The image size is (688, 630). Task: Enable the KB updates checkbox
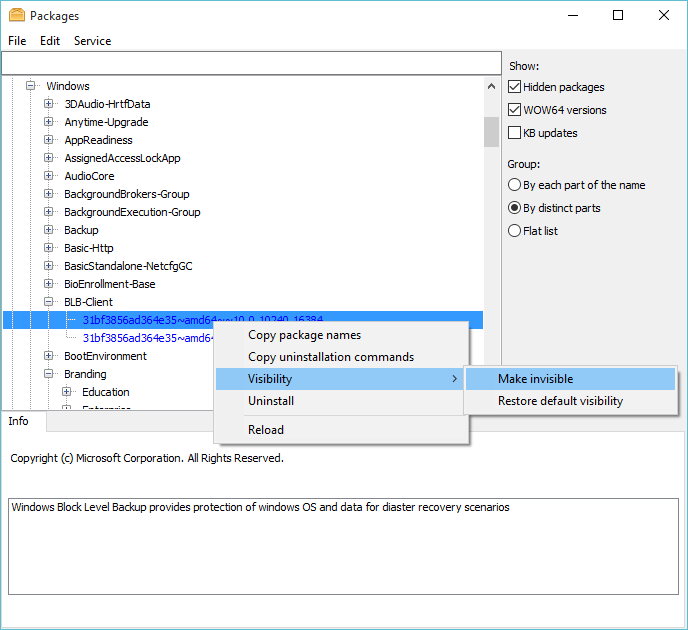click(x=514, y=132)
